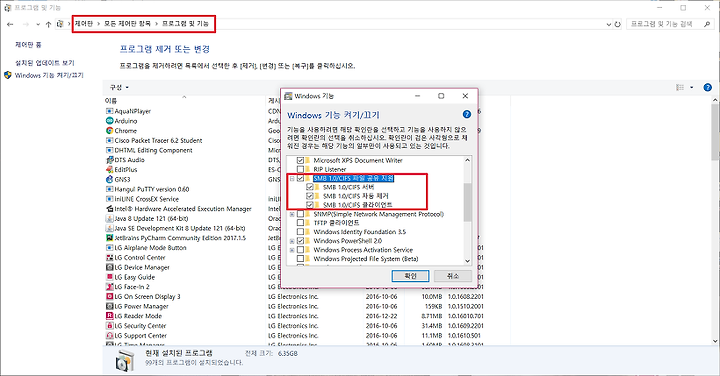This screenshot has width=720, height=376.
Task: Click the JetBrains PyCharm Community Edition icon
Action: (x=109, y=238)
